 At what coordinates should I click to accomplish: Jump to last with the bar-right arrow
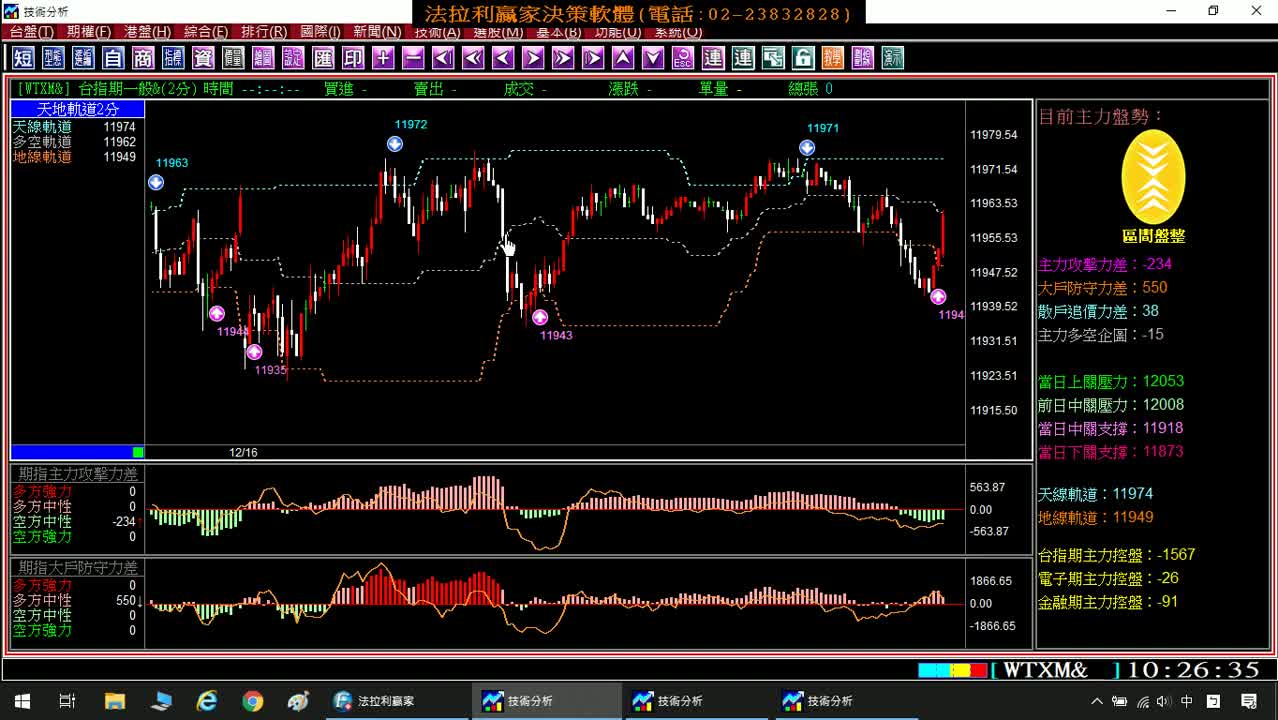593,57
